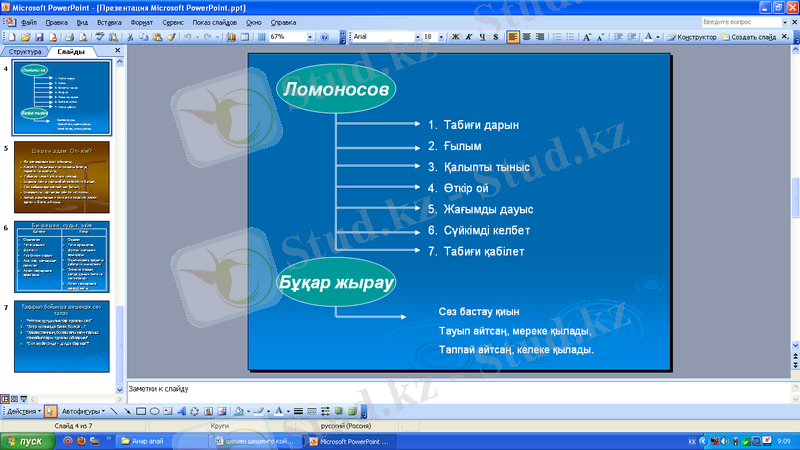Toggle italic formatting (К)
Viewport: 800px width, 450px height.
click(469, 37)
